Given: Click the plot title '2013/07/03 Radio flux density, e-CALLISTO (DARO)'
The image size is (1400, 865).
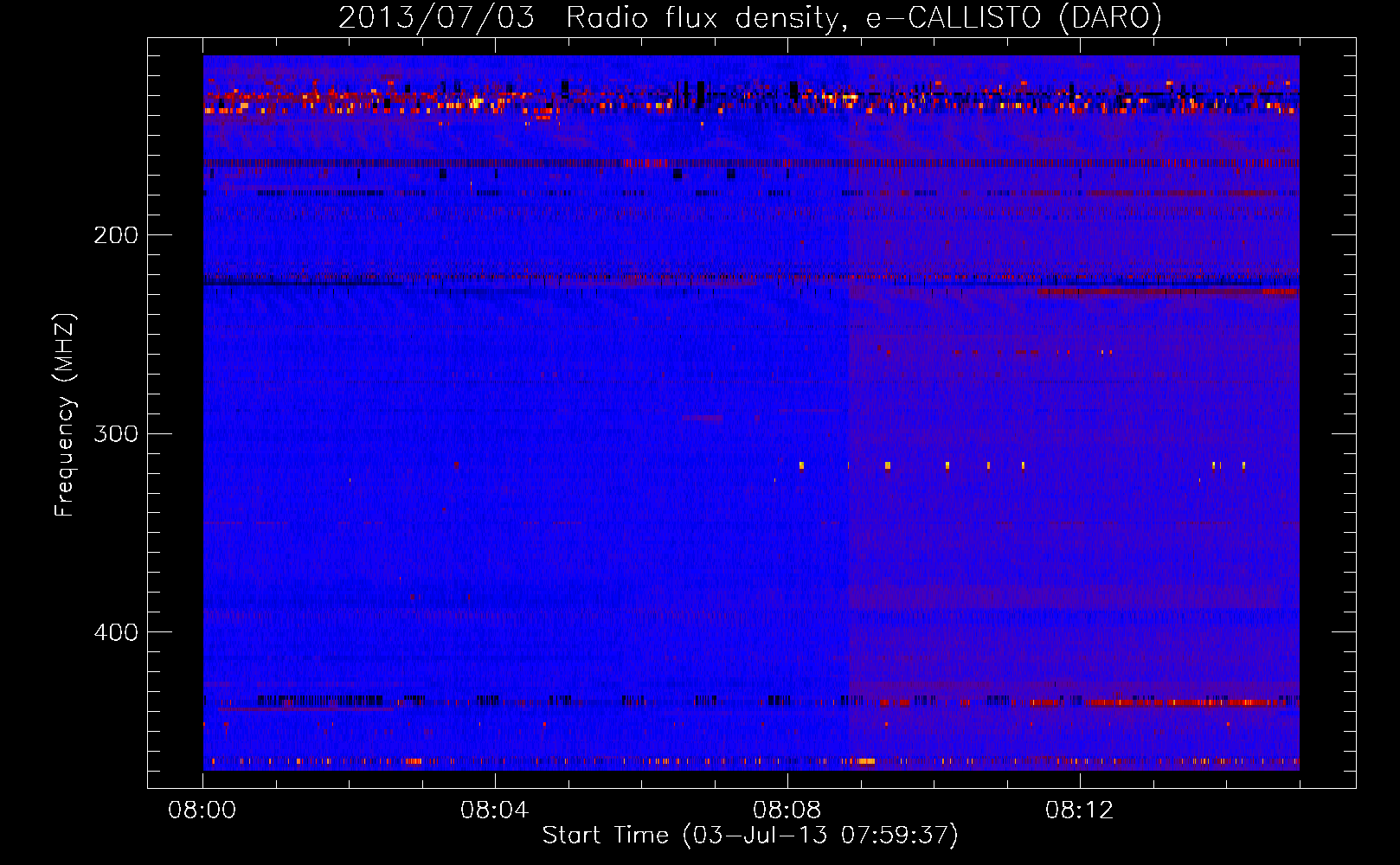Looking at the screenshot, I should (750, 18).
